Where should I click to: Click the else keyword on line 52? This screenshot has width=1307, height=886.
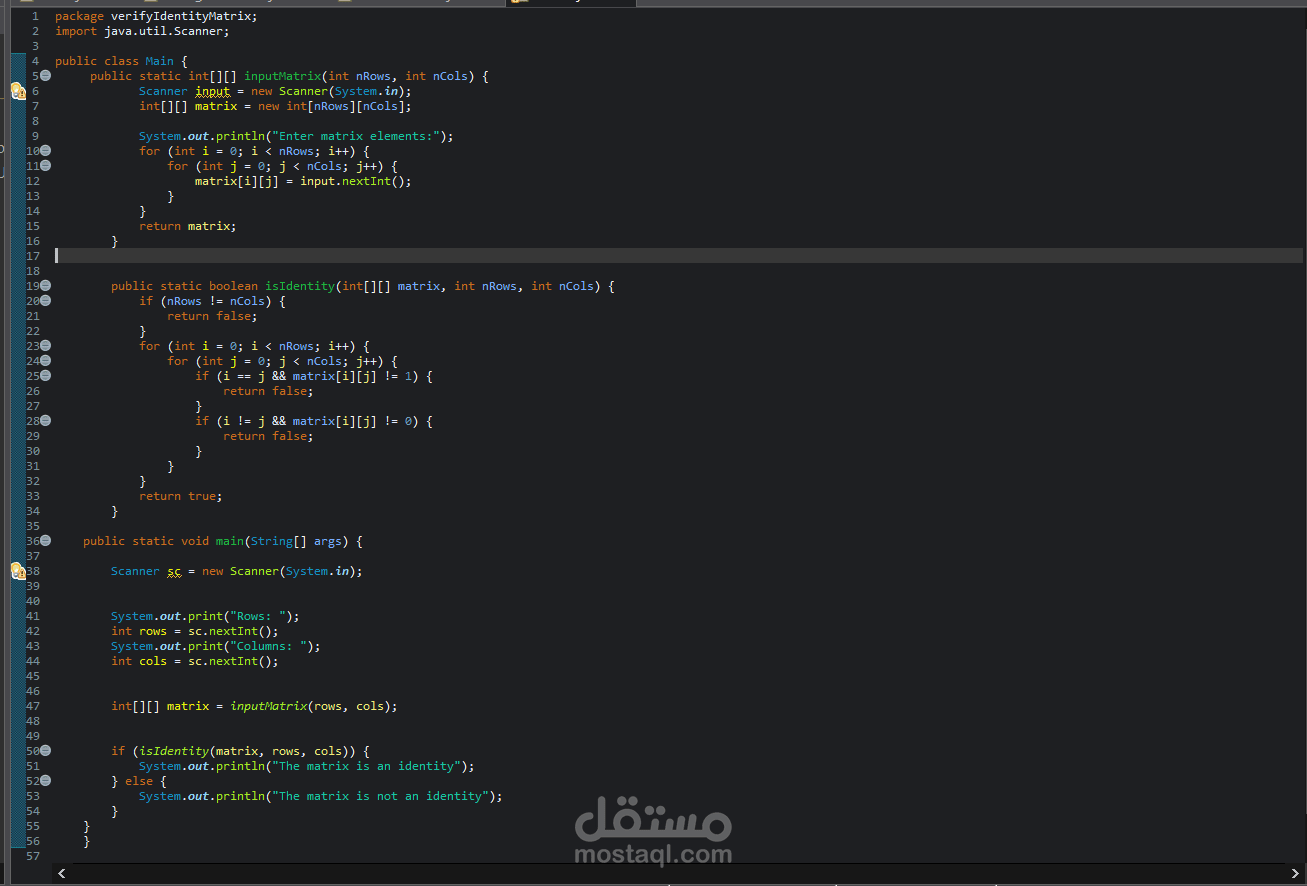click(139, 781)
